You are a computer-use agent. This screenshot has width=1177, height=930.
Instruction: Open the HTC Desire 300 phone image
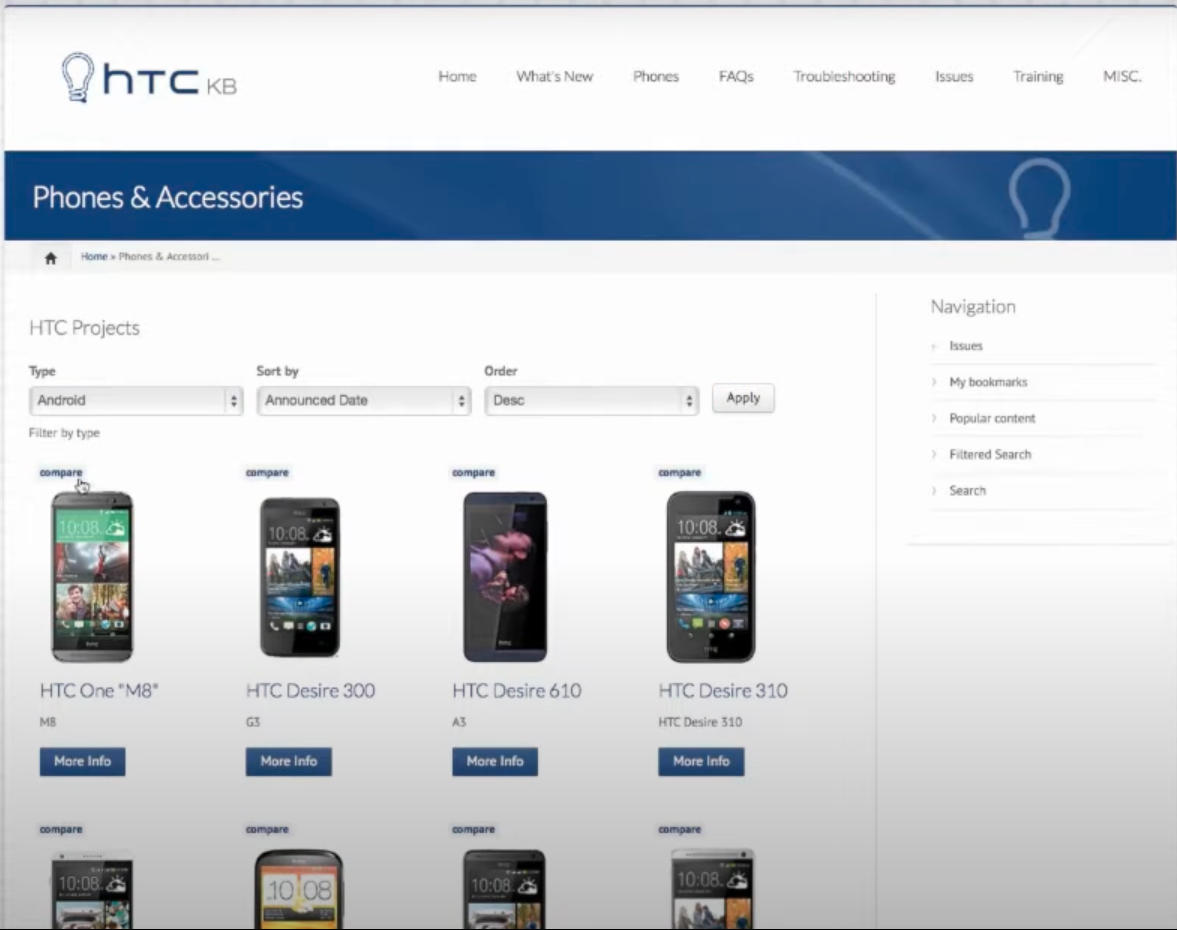point(300,576)
